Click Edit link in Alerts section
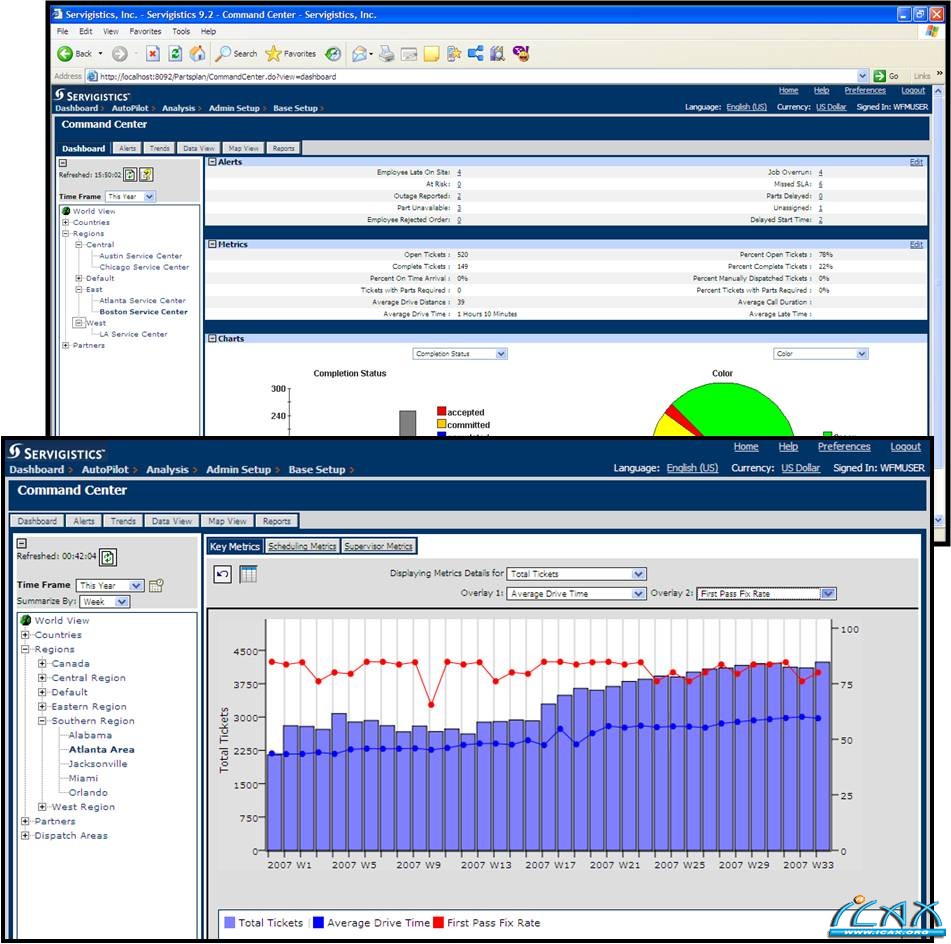 click(x=916, y=162)
